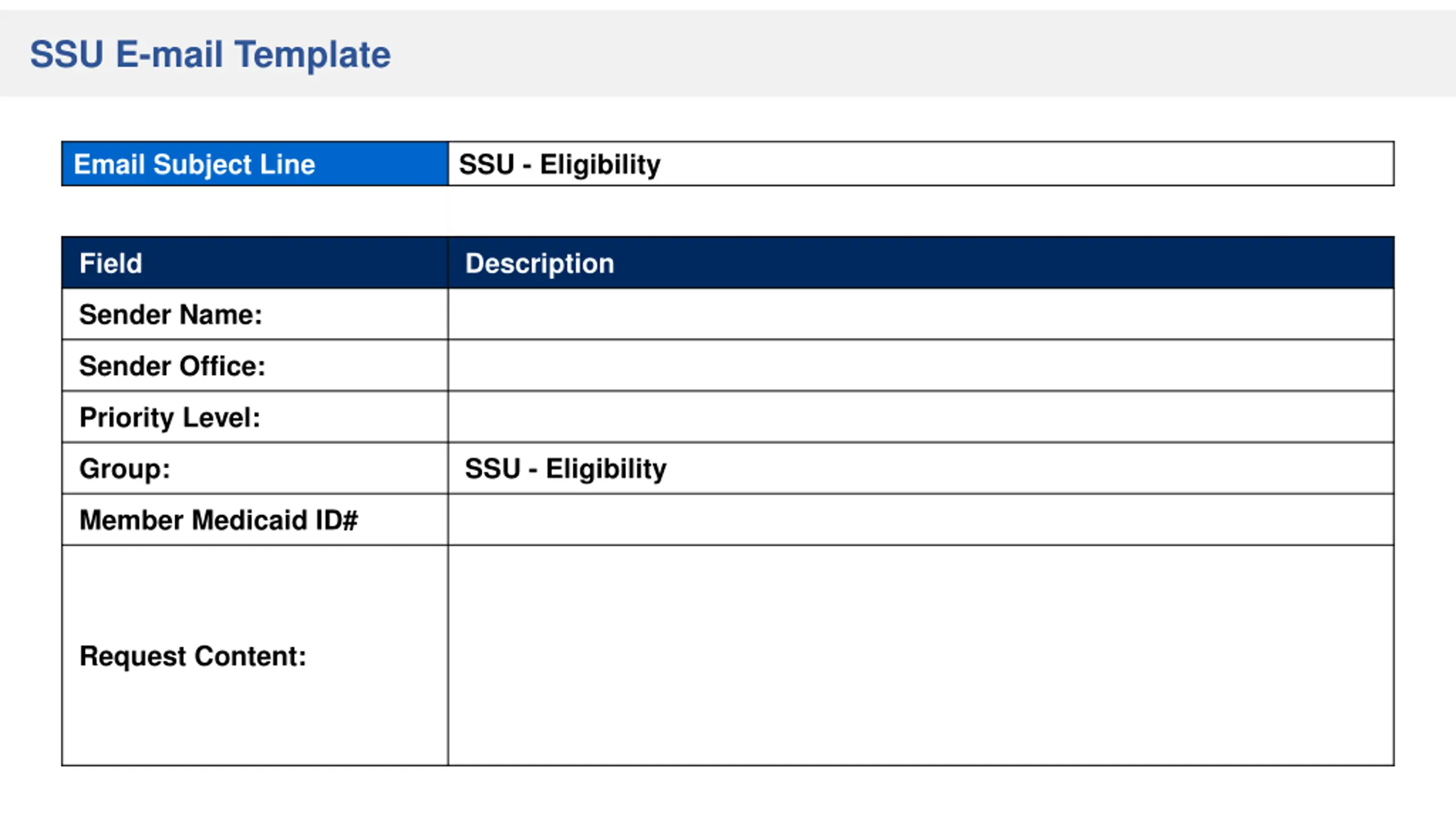Screen dimensions: 1456x819
Task: Click the subject line value SSU - Eligibility
Action: [x=560, y=164]
